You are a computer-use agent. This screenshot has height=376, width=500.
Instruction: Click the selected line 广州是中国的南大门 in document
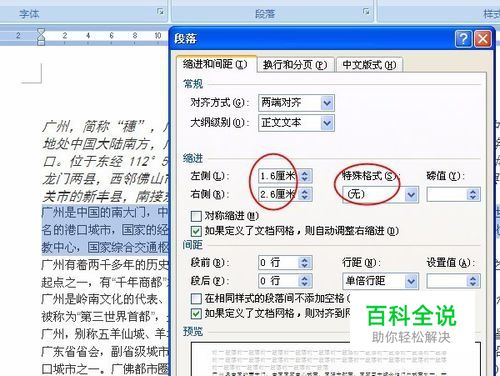click(x=105, y=212)
